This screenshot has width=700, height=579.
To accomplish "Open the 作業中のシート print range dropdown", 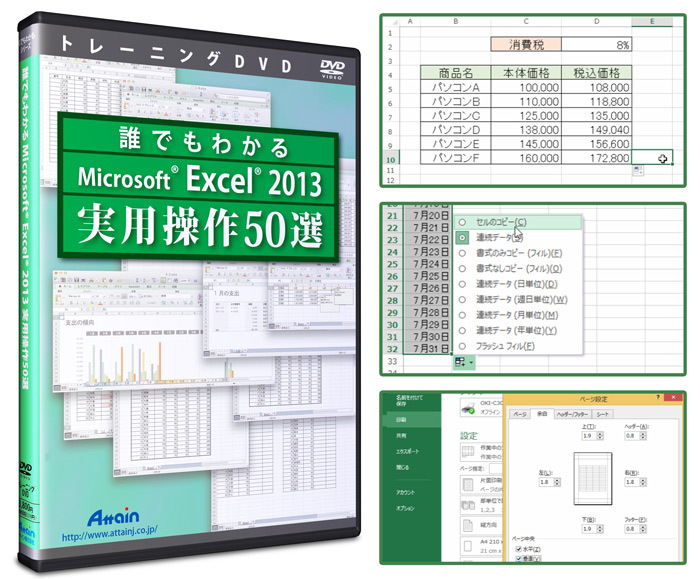I will [481, 452].
